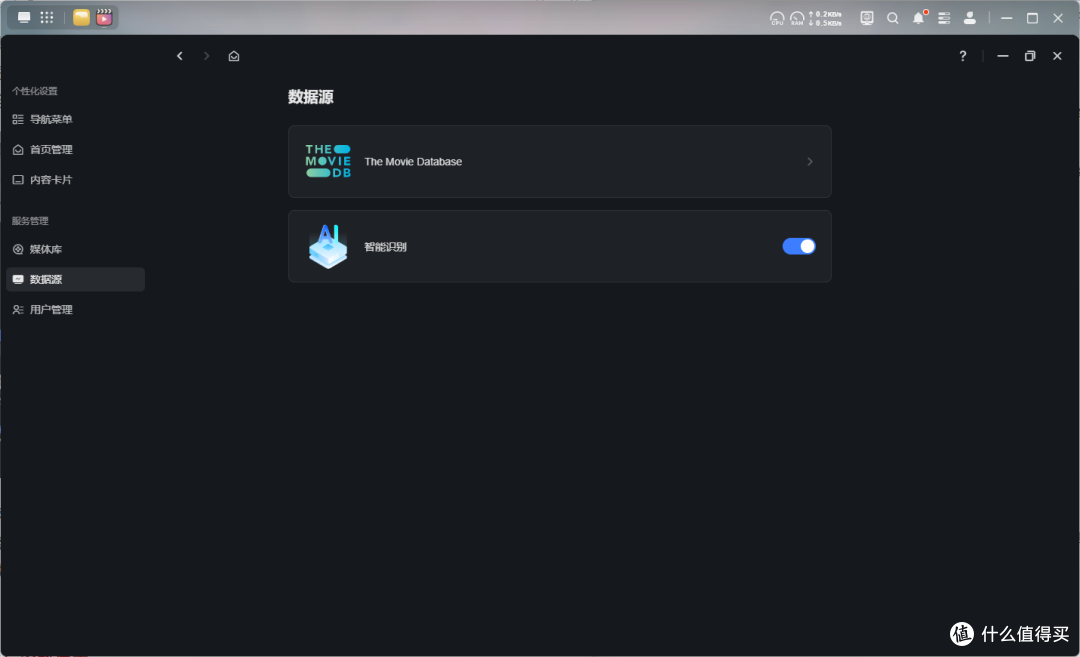Viewport: 1080px width, 657px height.
Task: Click the 智能识别 label
Action: (385, 247)
